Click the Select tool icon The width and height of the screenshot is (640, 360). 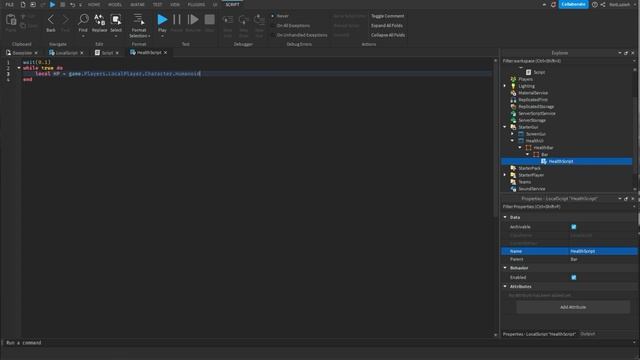(116, 19)
